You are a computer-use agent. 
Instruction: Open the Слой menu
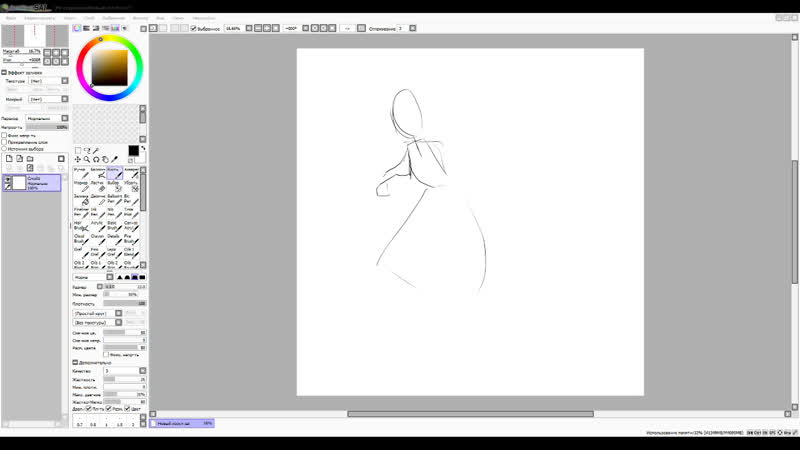pos(89,18)
